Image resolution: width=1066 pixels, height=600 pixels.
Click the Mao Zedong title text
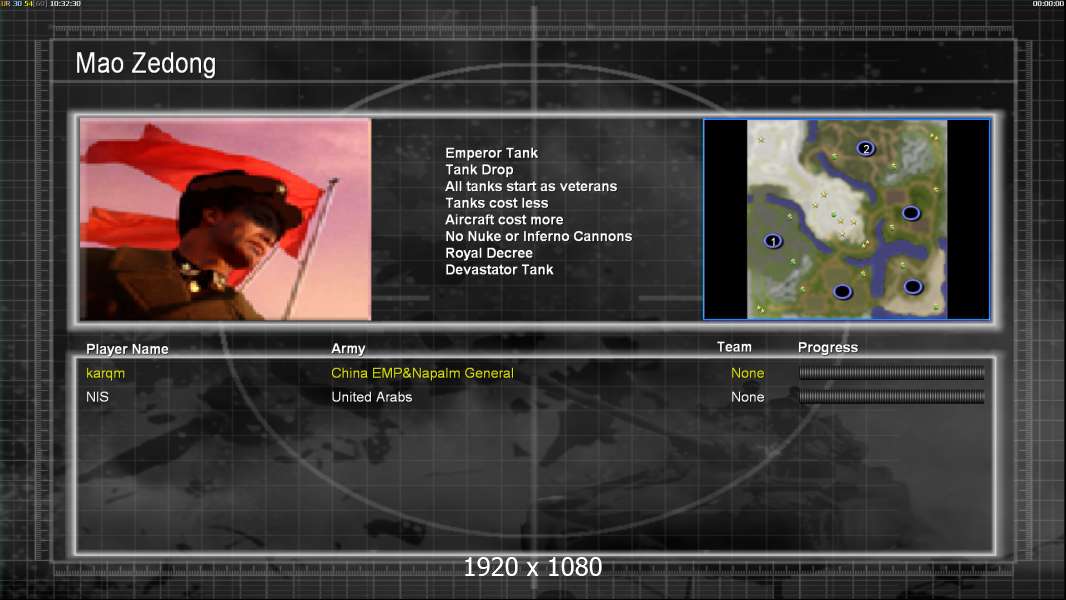(x=145, y=64)
